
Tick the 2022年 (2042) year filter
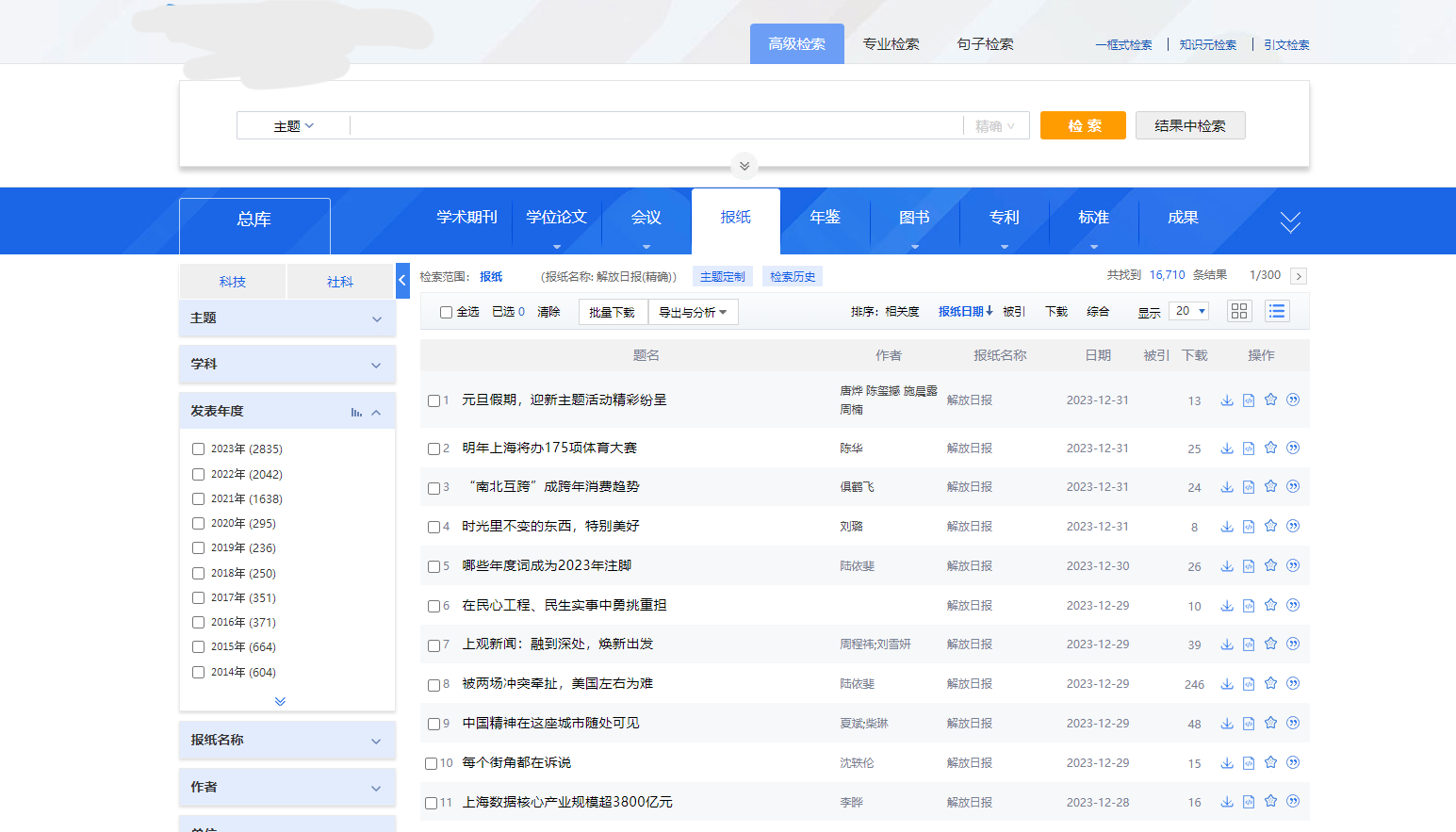(198, 474)
